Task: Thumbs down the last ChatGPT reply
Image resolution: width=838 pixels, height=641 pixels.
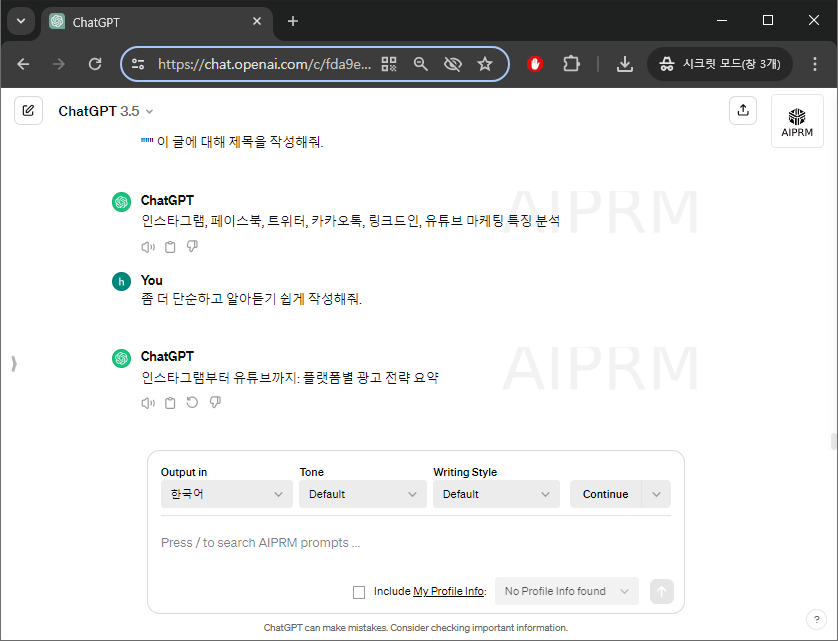Action: coord(215,403)
